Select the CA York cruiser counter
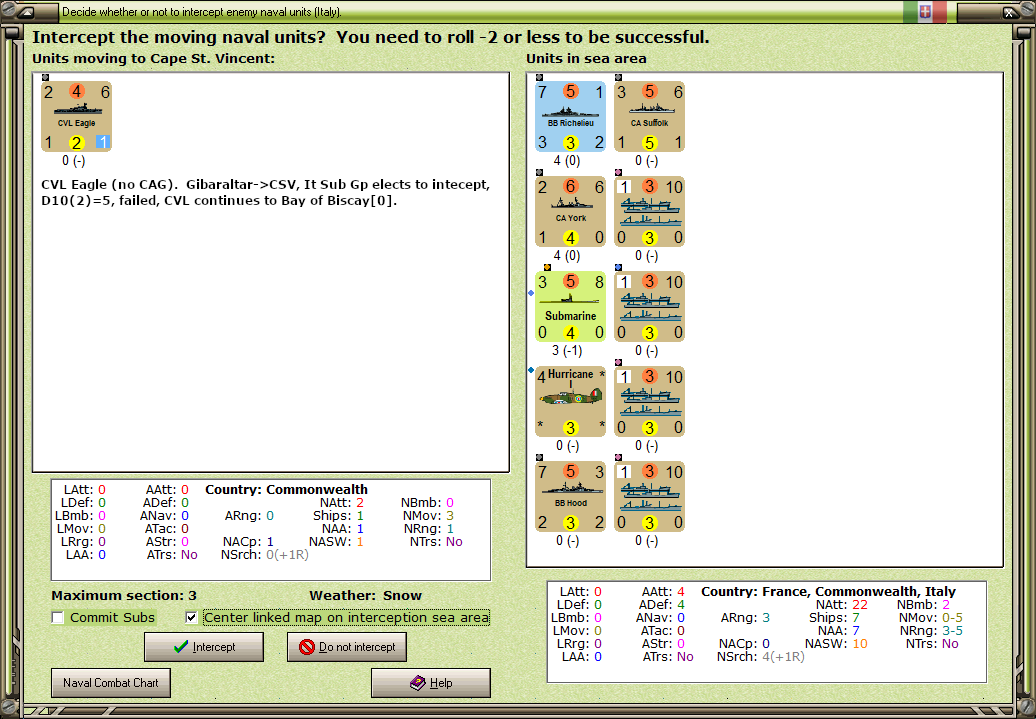 [570, 211]
